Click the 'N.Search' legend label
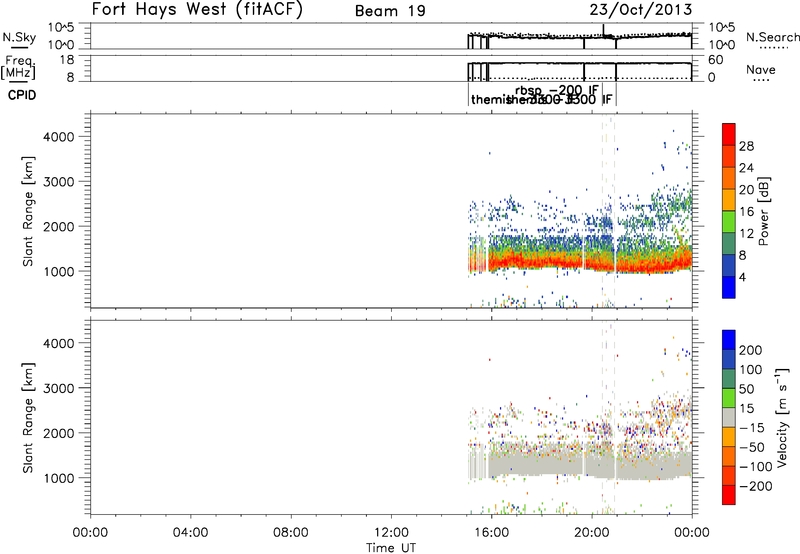 click(772, 37)
